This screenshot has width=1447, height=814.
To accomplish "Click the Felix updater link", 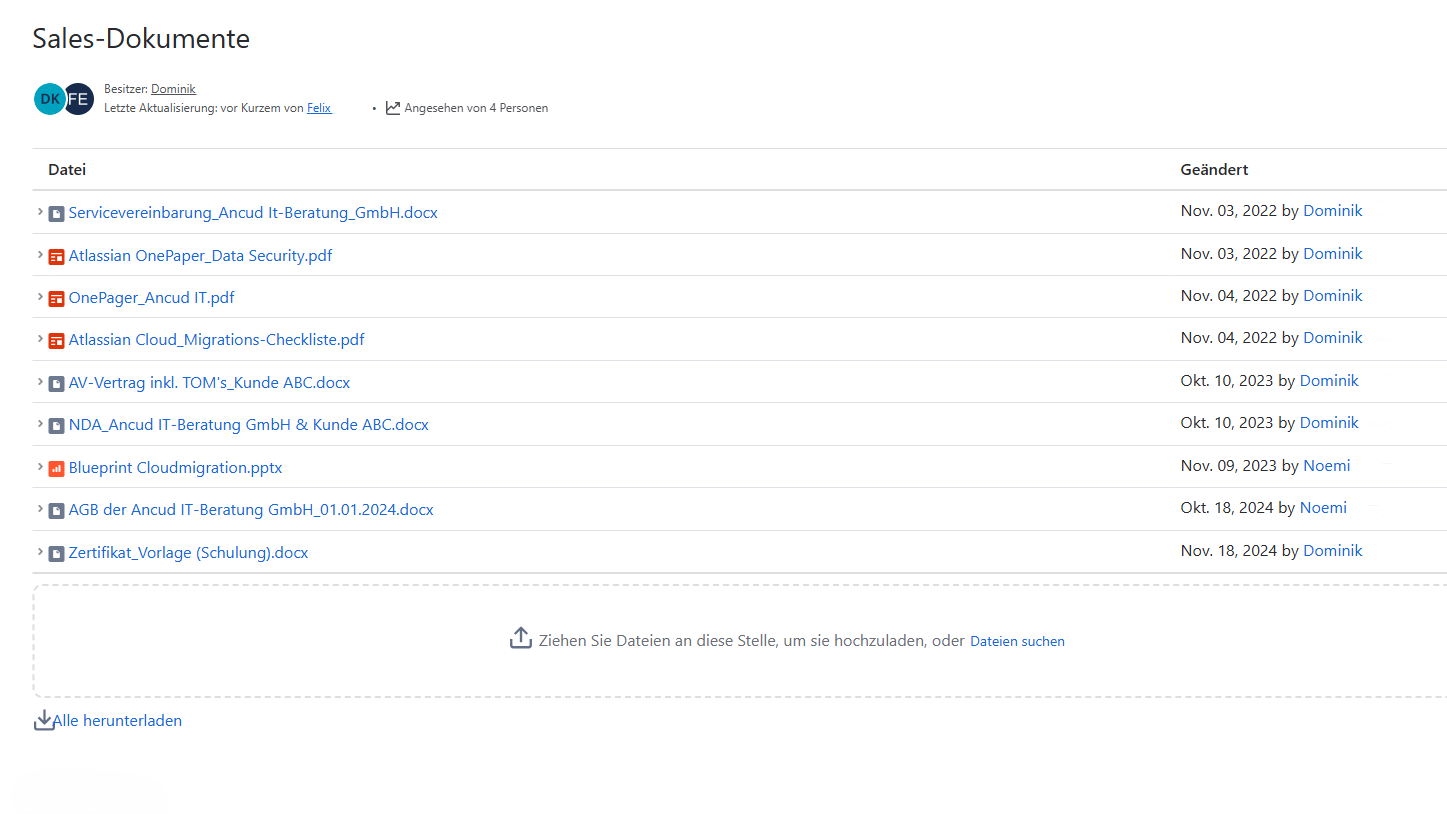I will point(319,107).
